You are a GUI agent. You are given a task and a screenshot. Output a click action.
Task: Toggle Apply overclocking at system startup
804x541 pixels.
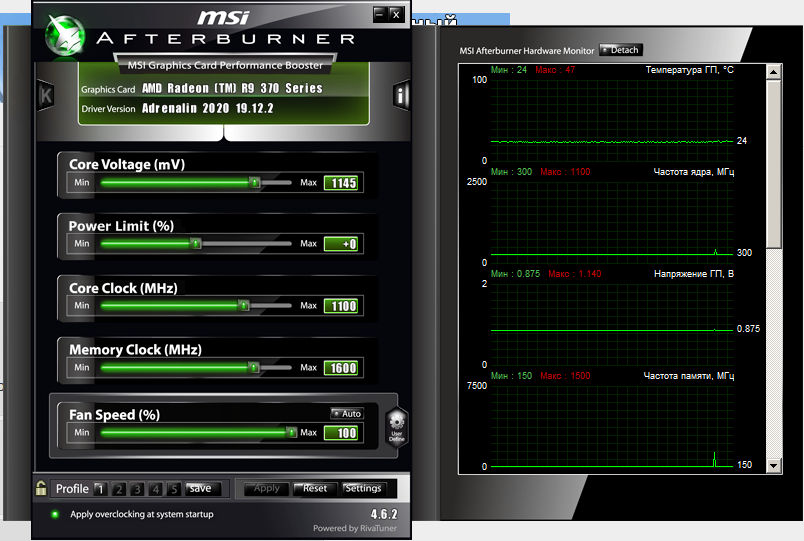click(x=55, y=514)
